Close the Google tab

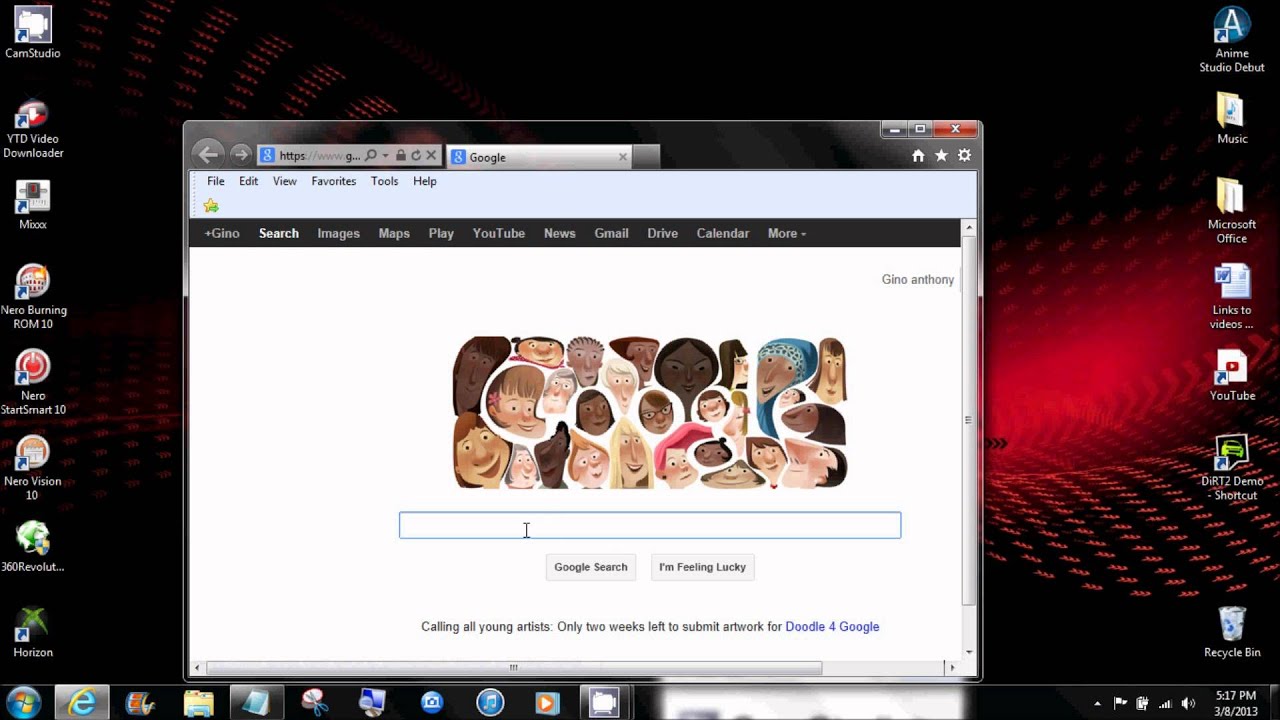(x=623, y=157)
